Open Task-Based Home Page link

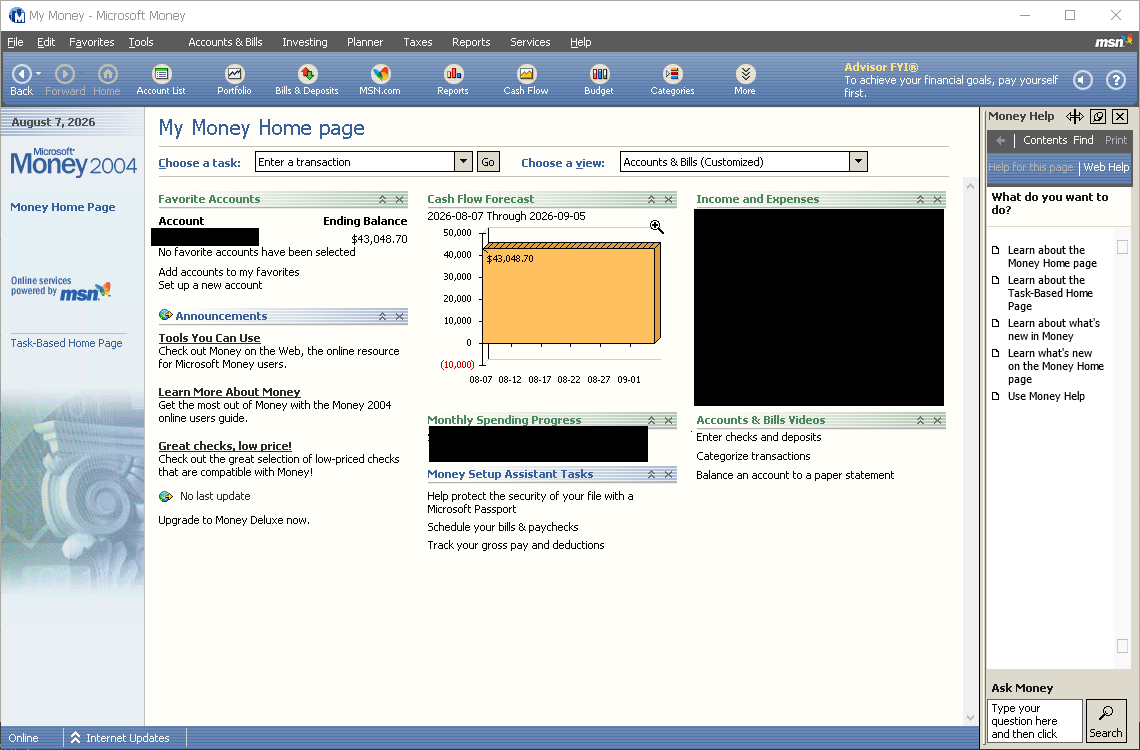tap(66, 343)
